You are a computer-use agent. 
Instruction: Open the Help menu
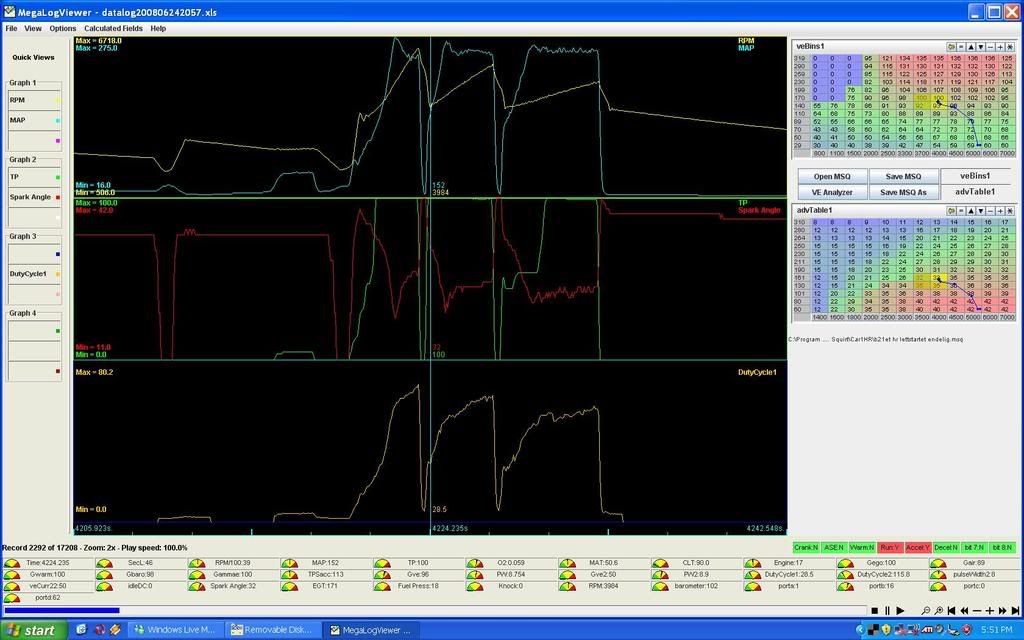click(158, 29)
